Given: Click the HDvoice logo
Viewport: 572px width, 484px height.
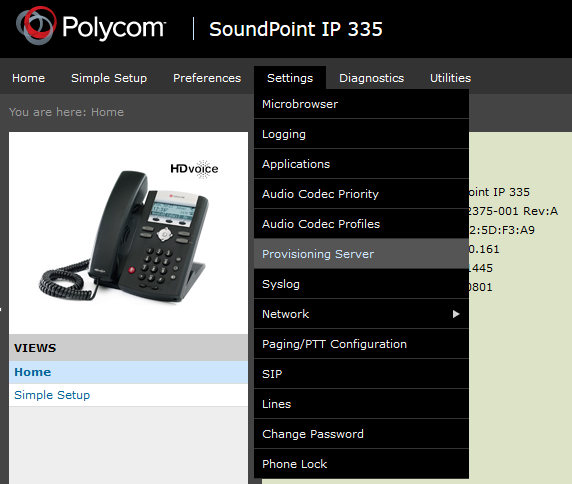Looking at the screenshot, I should (194, 169).
